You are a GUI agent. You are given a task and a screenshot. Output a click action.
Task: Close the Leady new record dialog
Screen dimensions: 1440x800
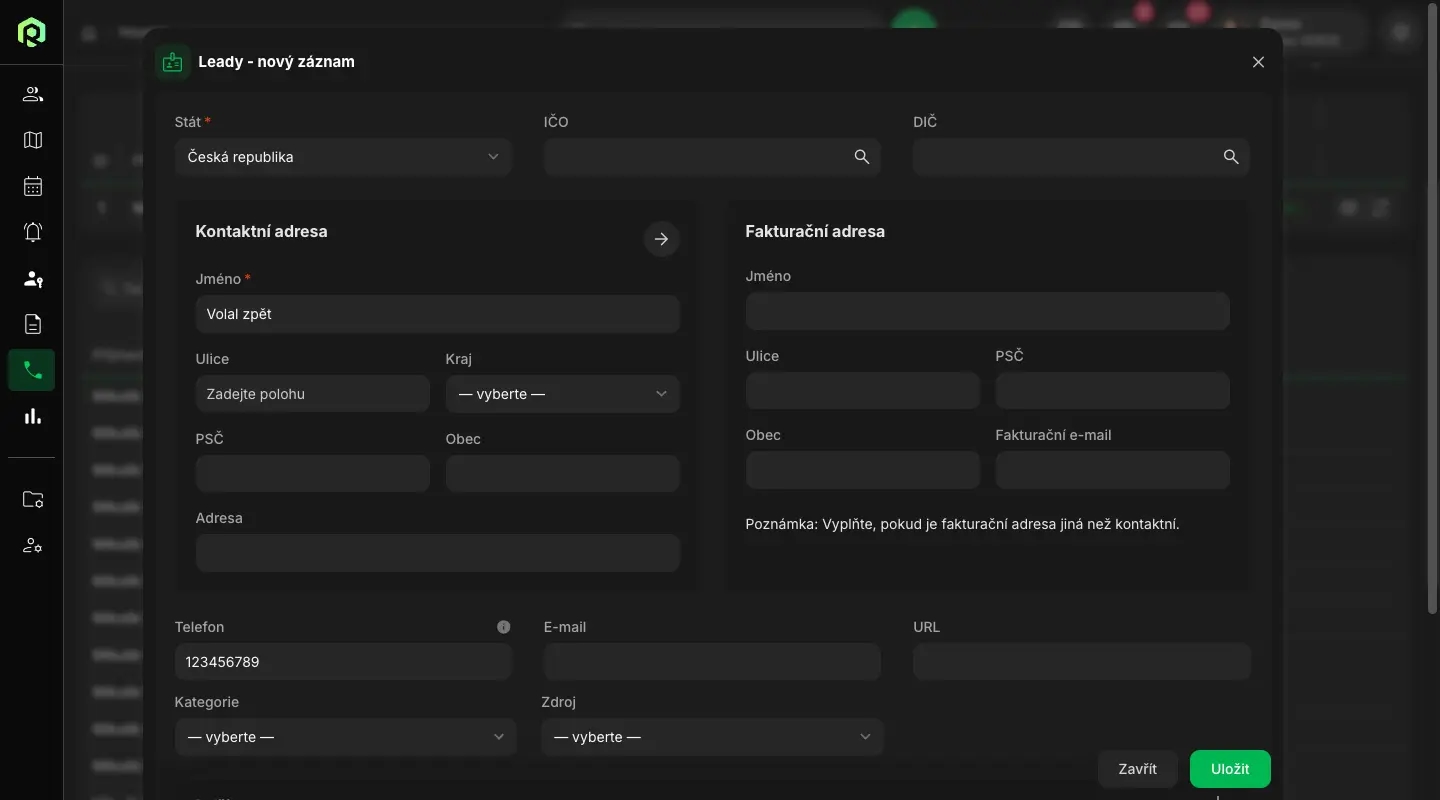[1258, 62]
